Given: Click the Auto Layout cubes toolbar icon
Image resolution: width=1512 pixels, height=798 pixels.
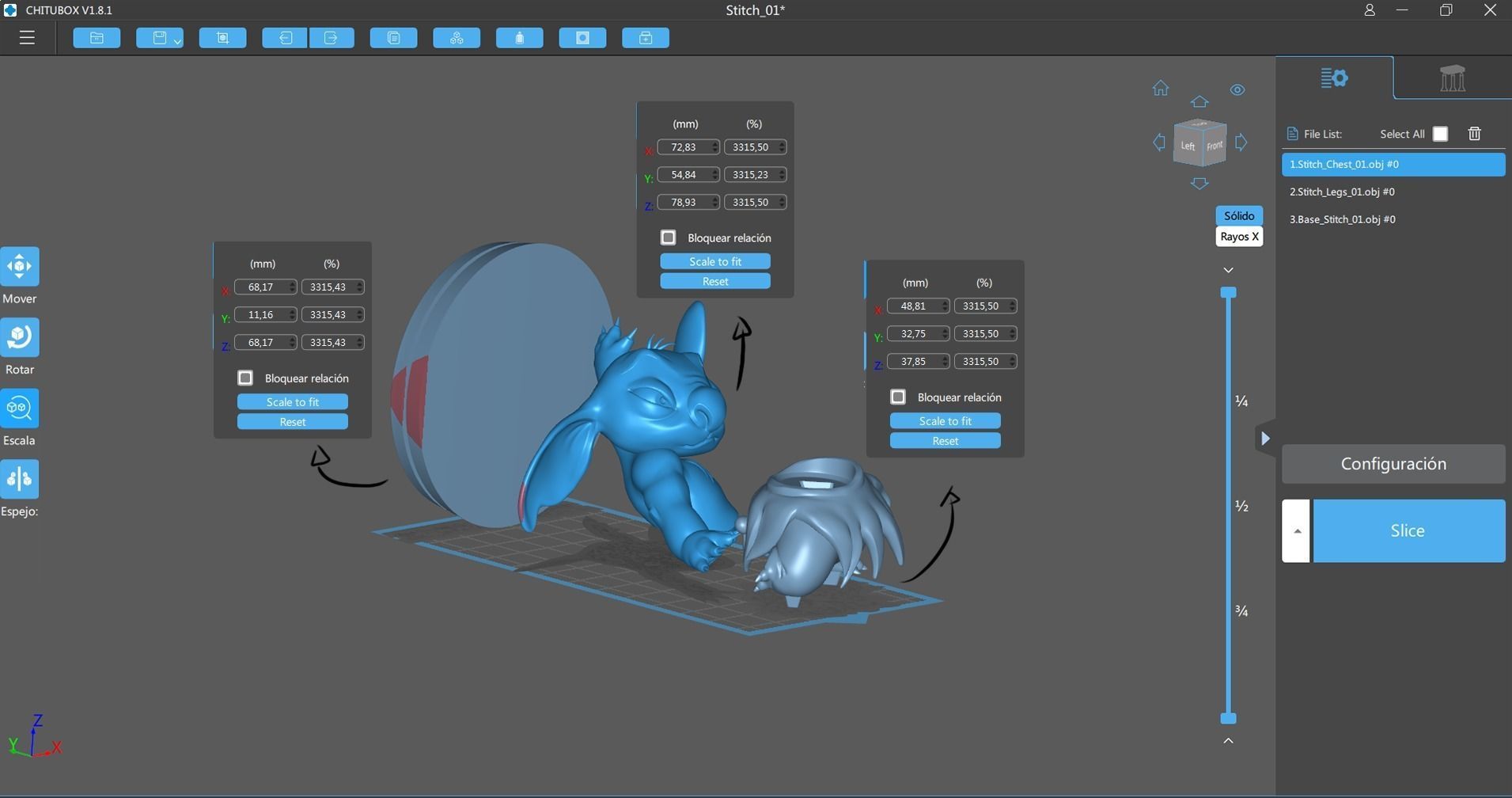Looking at the screenshot, I should 457,38.
